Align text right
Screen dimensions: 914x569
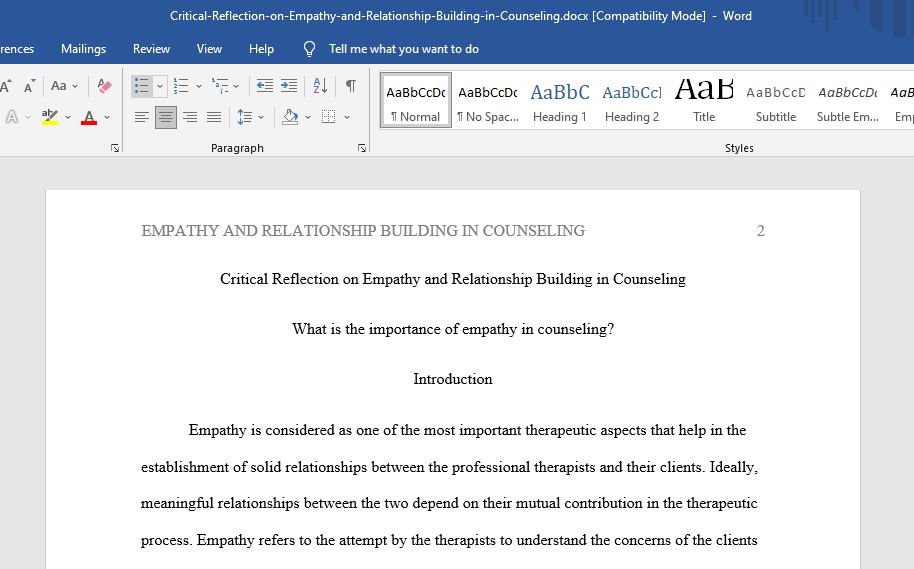pyautogui.click(x=190, y=117)
